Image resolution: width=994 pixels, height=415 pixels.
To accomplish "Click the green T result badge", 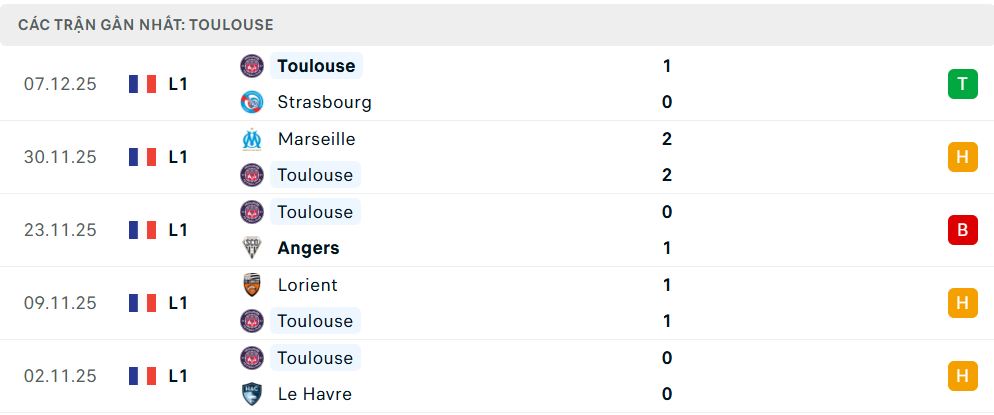I will pos(962,84).
